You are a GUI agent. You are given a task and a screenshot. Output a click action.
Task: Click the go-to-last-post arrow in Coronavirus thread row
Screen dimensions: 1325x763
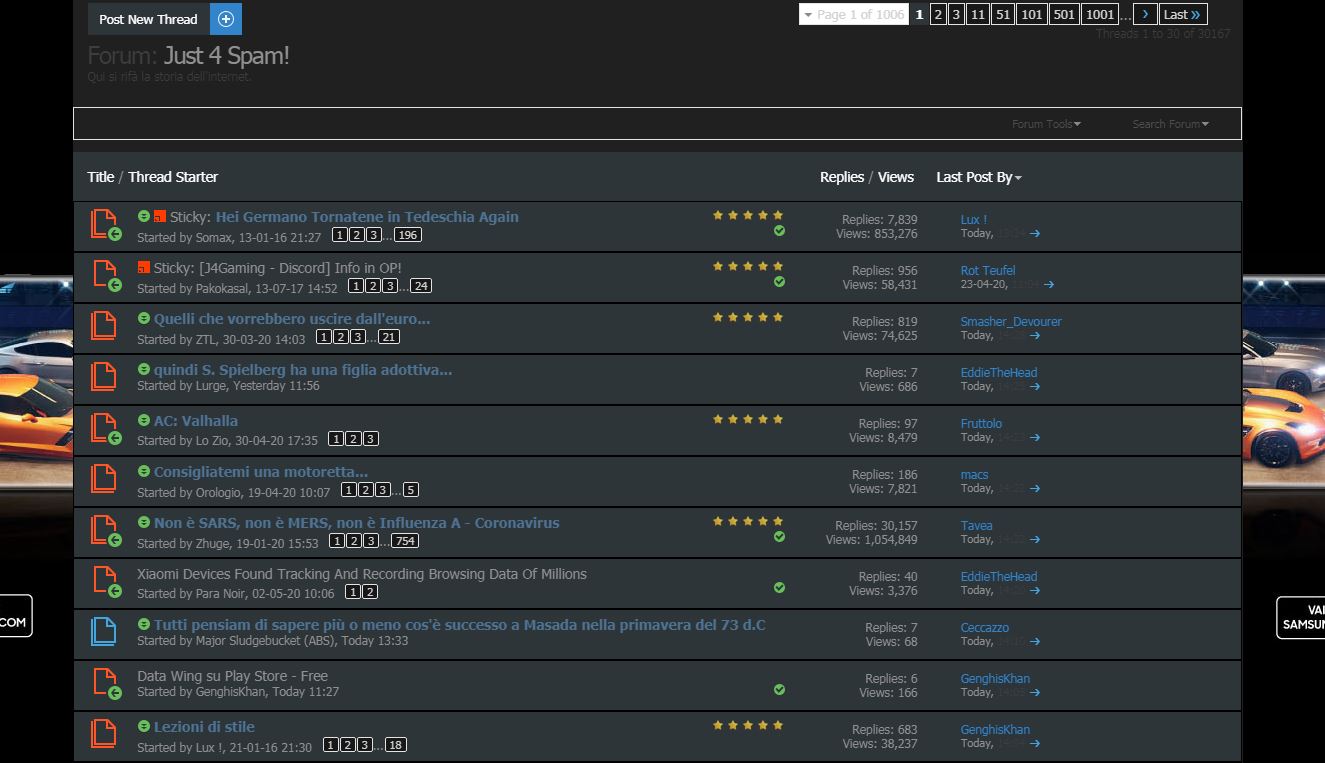click(x=1035, y=540)
